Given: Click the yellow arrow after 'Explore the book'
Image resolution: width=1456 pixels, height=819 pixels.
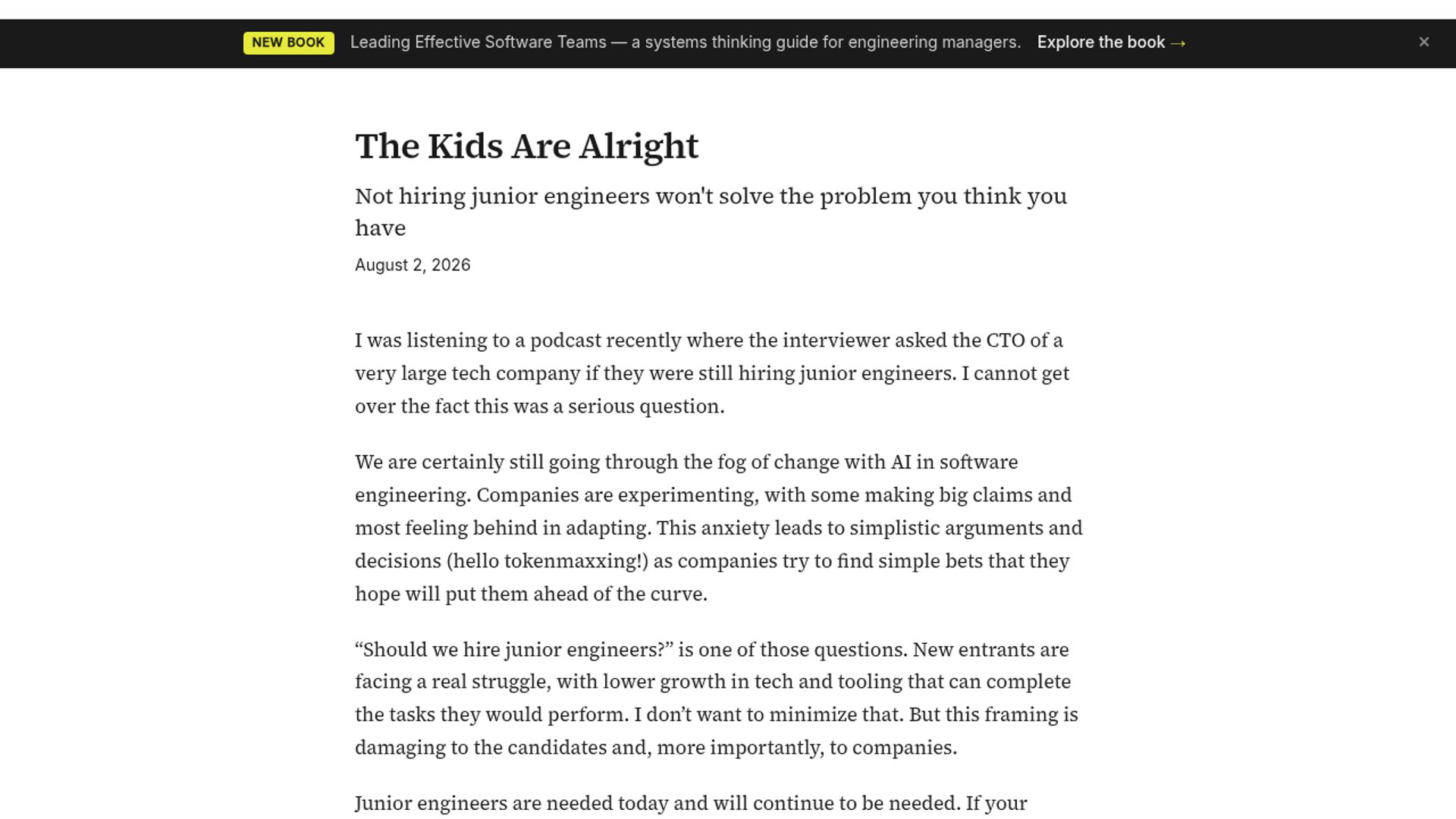Looking at the screenshot, I should click(1178, 43).
